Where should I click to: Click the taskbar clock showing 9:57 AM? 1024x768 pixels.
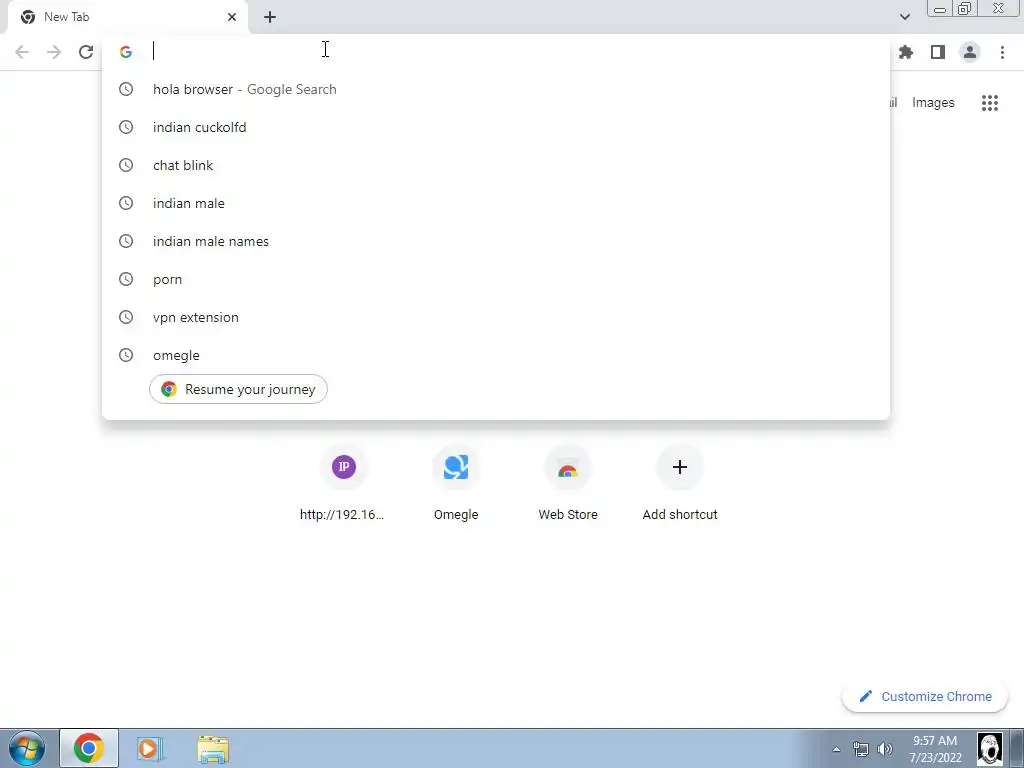tap(935, 749)
